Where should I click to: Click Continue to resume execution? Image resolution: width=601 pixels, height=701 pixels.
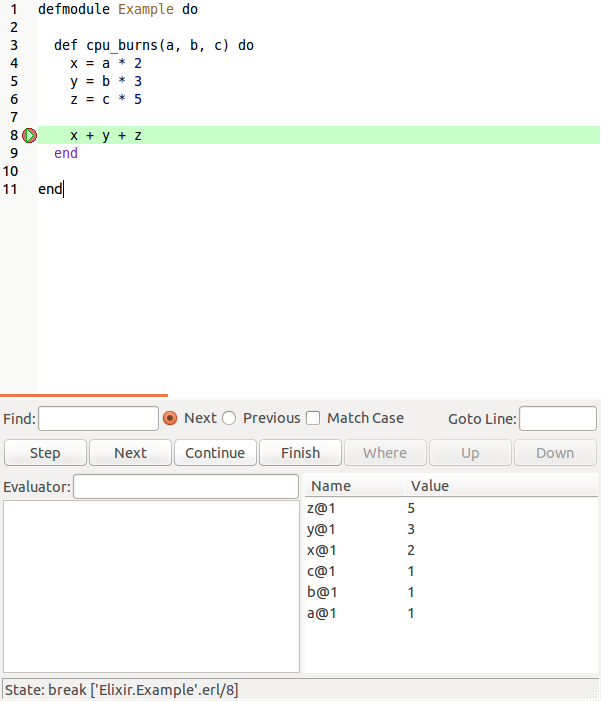click(x=215, y=453)
